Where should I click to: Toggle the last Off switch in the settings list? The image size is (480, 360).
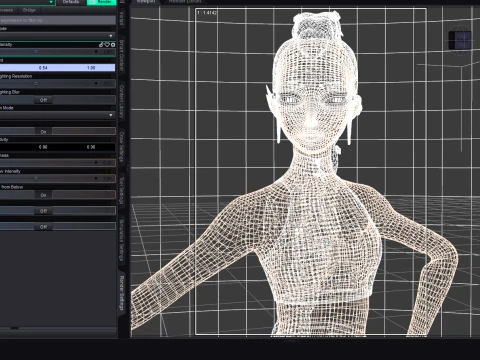(x=43, y=227)
